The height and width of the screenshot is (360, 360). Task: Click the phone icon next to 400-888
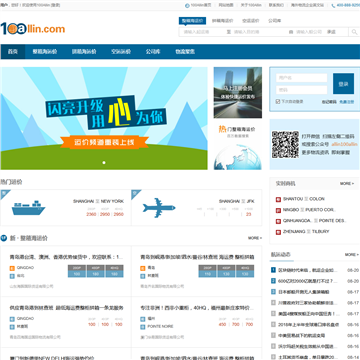tap(333, 6)
